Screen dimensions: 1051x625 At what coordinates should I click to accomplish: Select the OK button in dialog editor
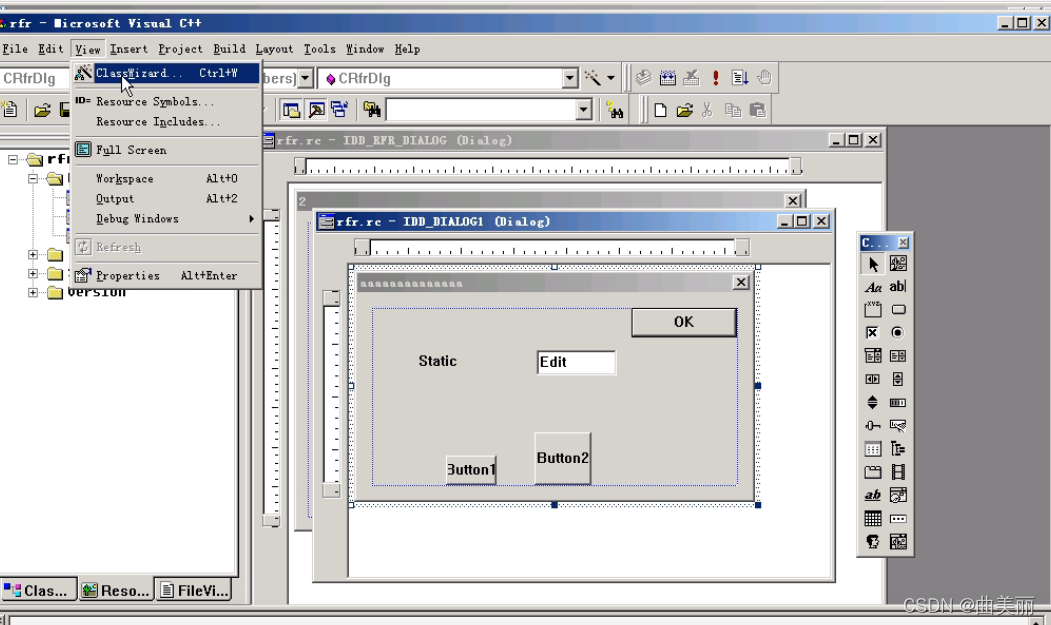click(684, 323)
